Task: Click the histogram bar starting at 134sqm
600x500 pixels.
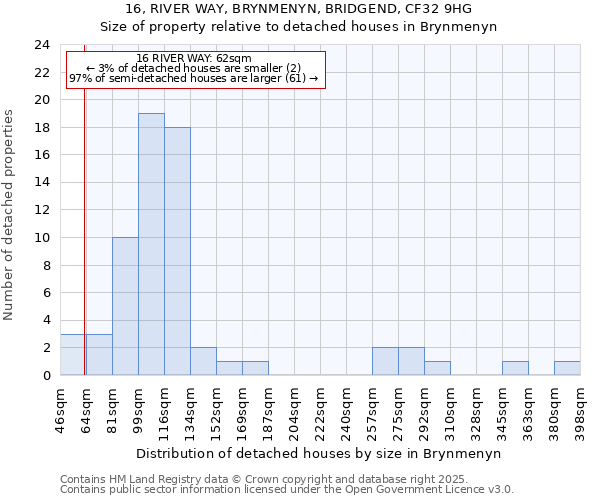Action: coord(204,361)
